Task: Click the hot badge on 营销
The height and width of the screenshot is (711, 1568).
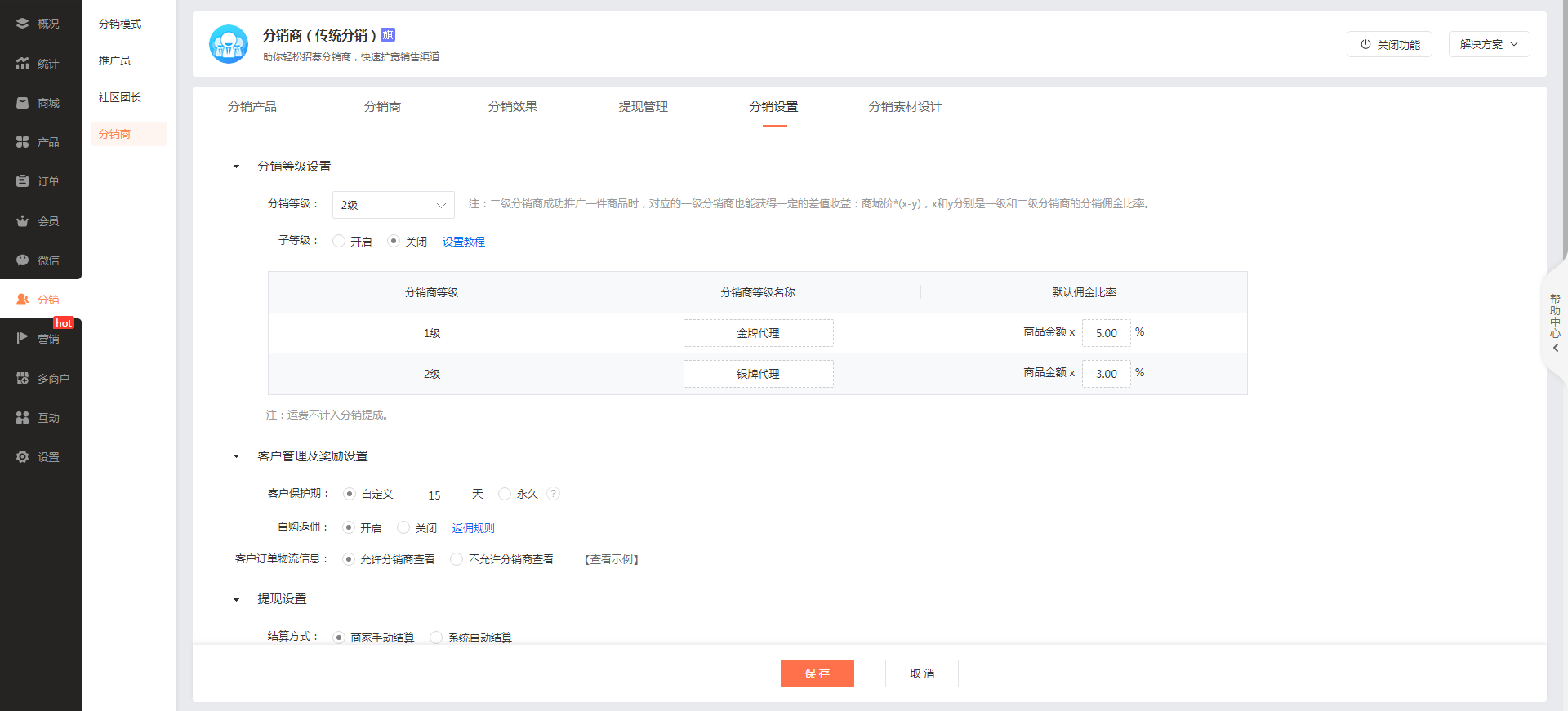Action: pos(64,323)
